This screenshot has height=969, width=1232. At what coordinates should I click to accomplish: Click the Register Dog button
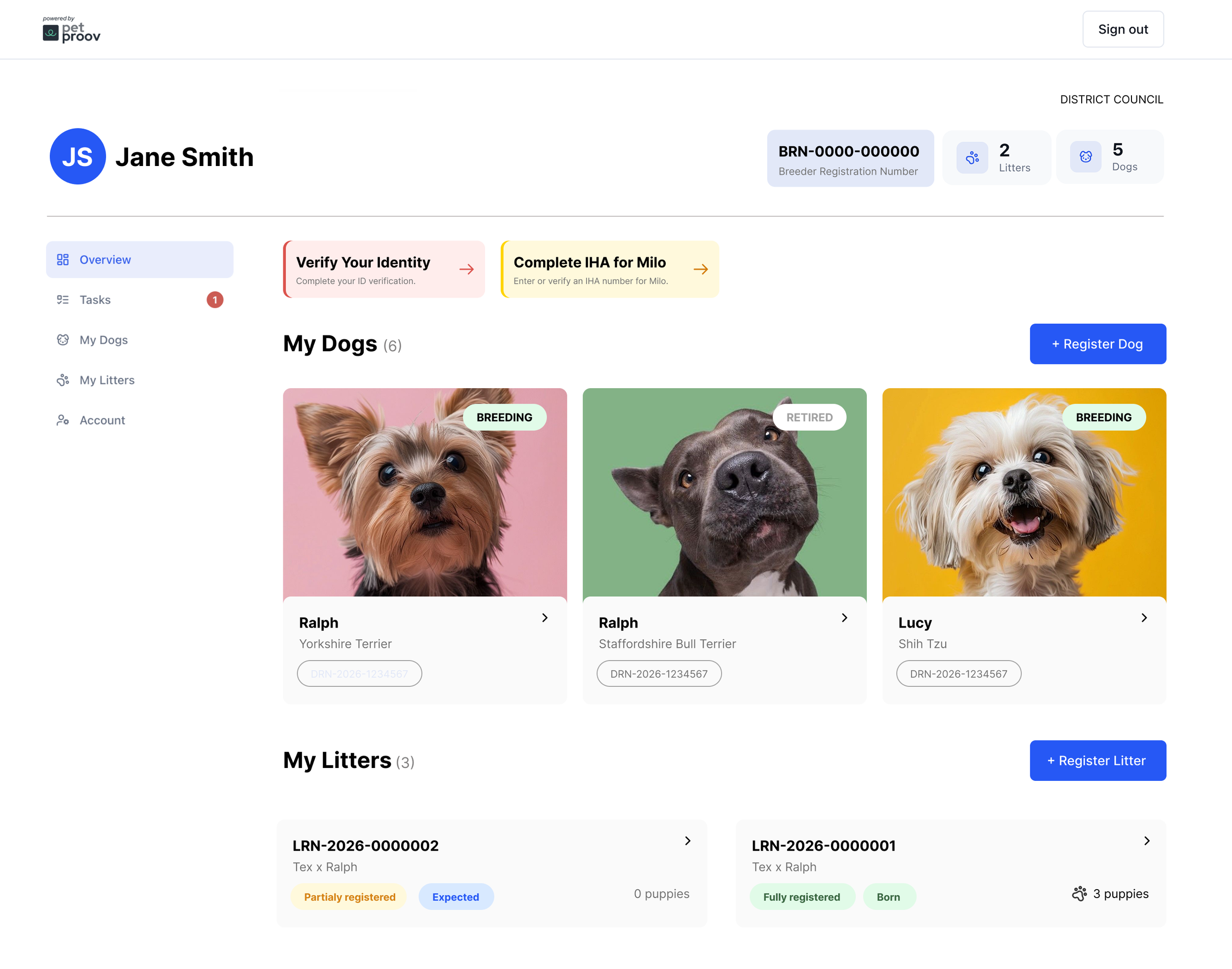[1097, 344]
